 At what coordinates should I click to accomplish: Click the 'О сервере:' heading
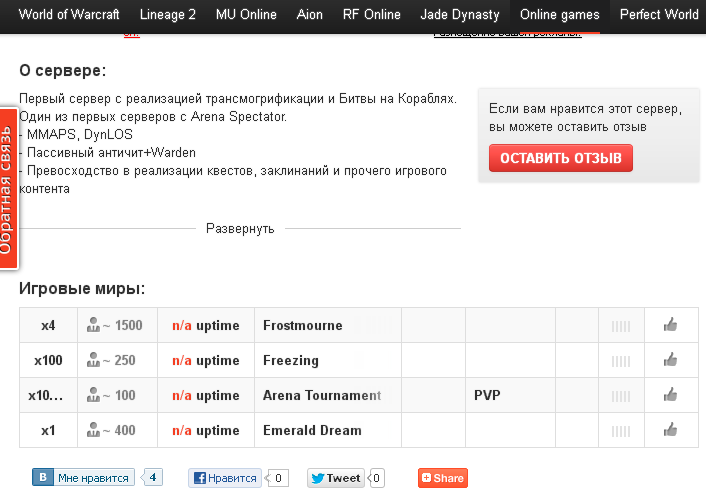point(63,70)
